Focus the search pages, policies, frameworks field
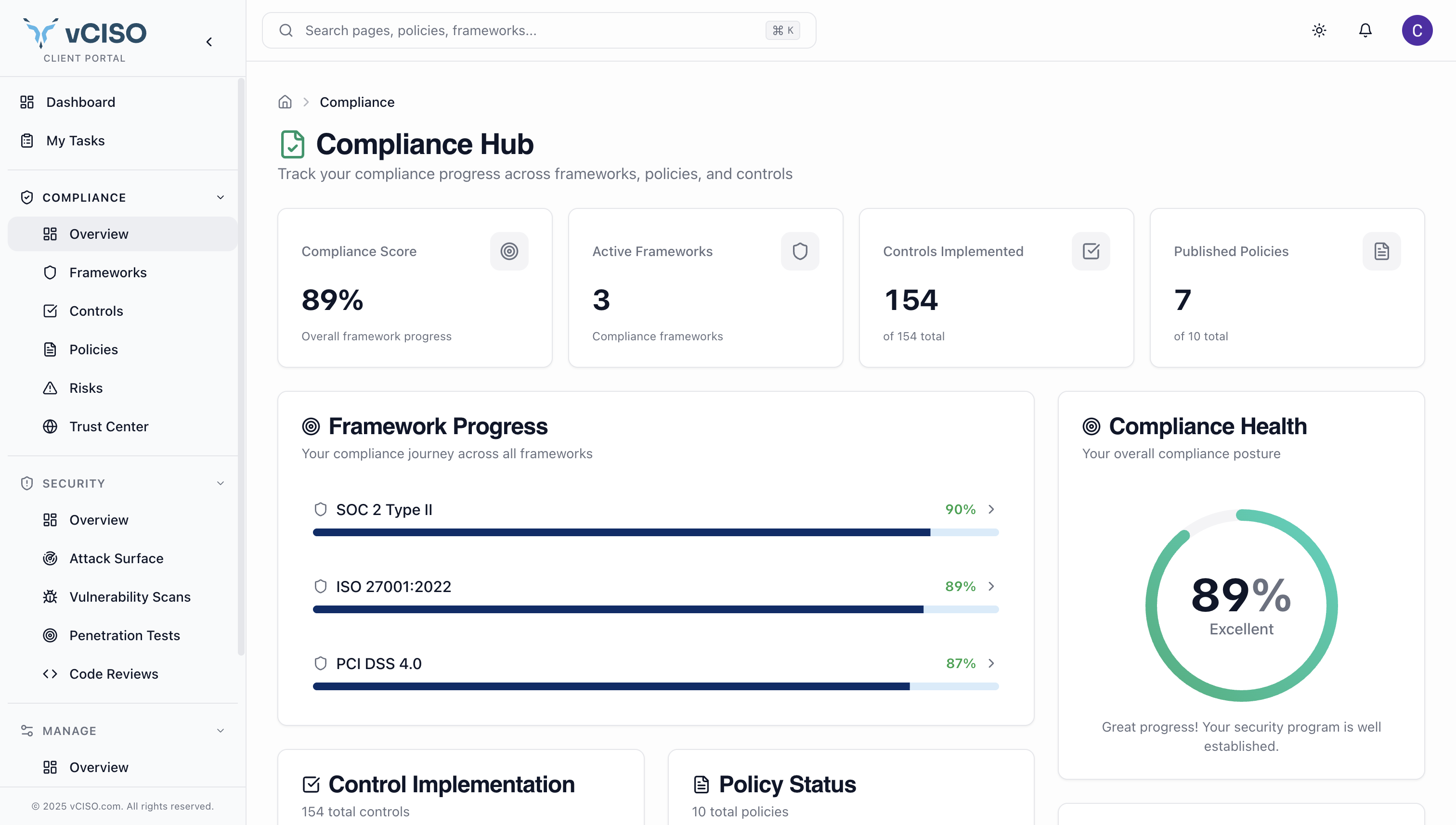This screenshot has height=825, width=1456. click(538, 30)
